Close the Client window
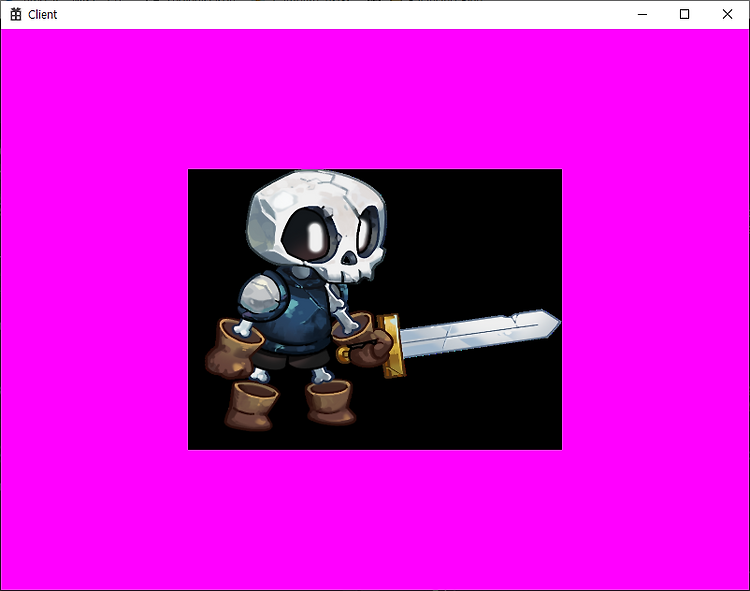Screen dimensions: 750x591 point(727,14)
